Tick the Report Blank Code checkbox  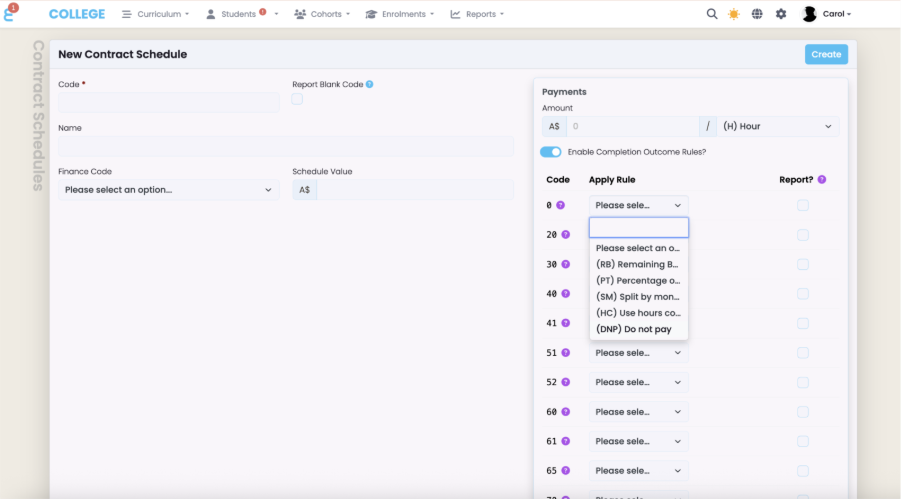tap(297, 99)
